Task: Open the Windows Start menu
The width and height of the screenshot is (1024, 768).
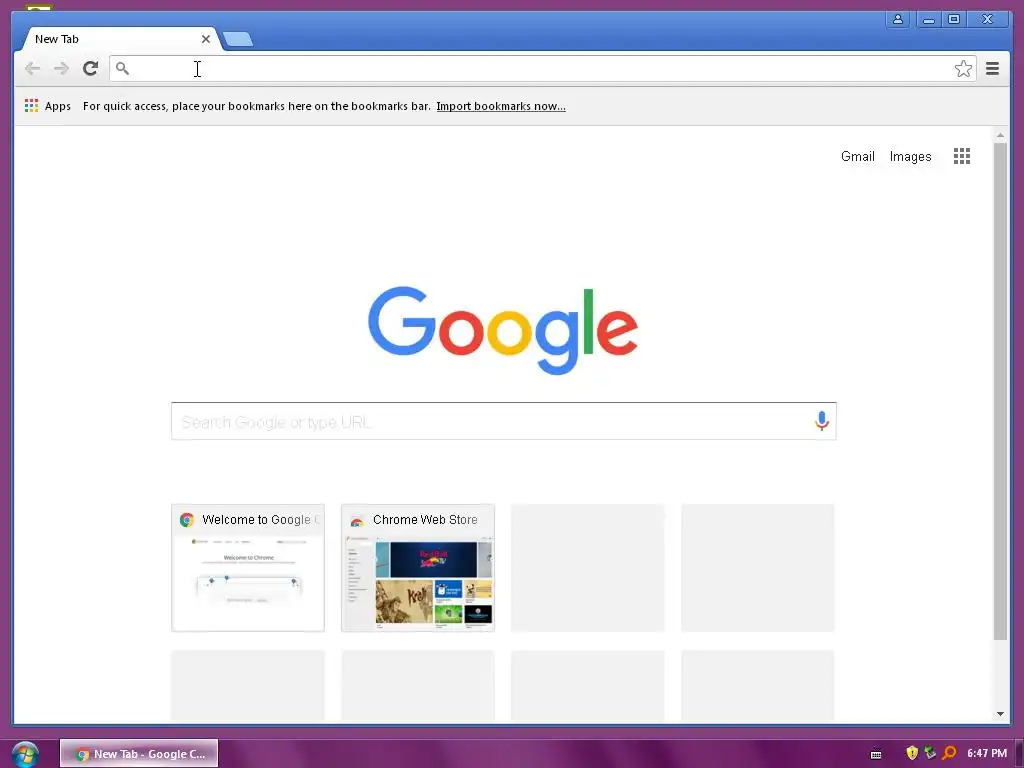Action: pos(25,754)
